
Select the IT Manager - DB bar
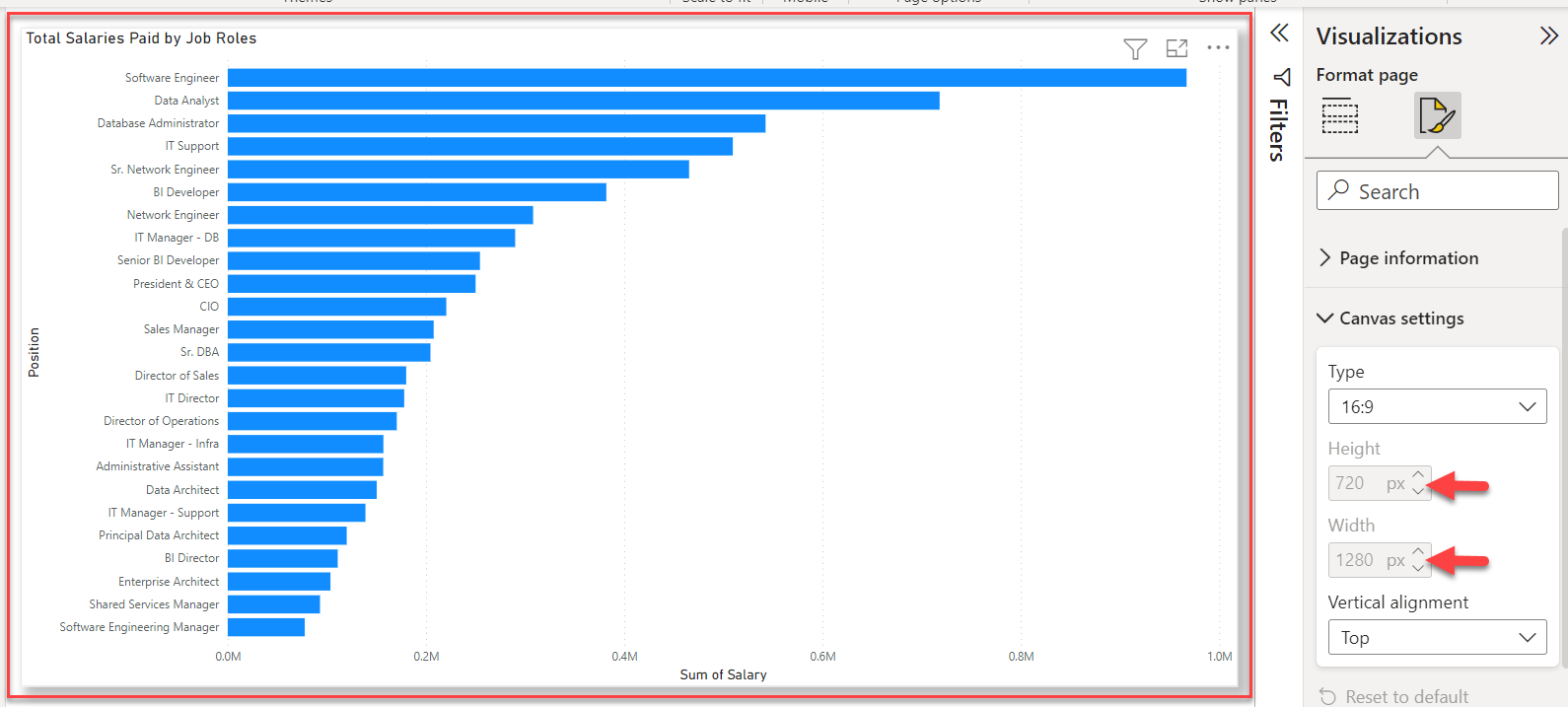click(372, 238)
